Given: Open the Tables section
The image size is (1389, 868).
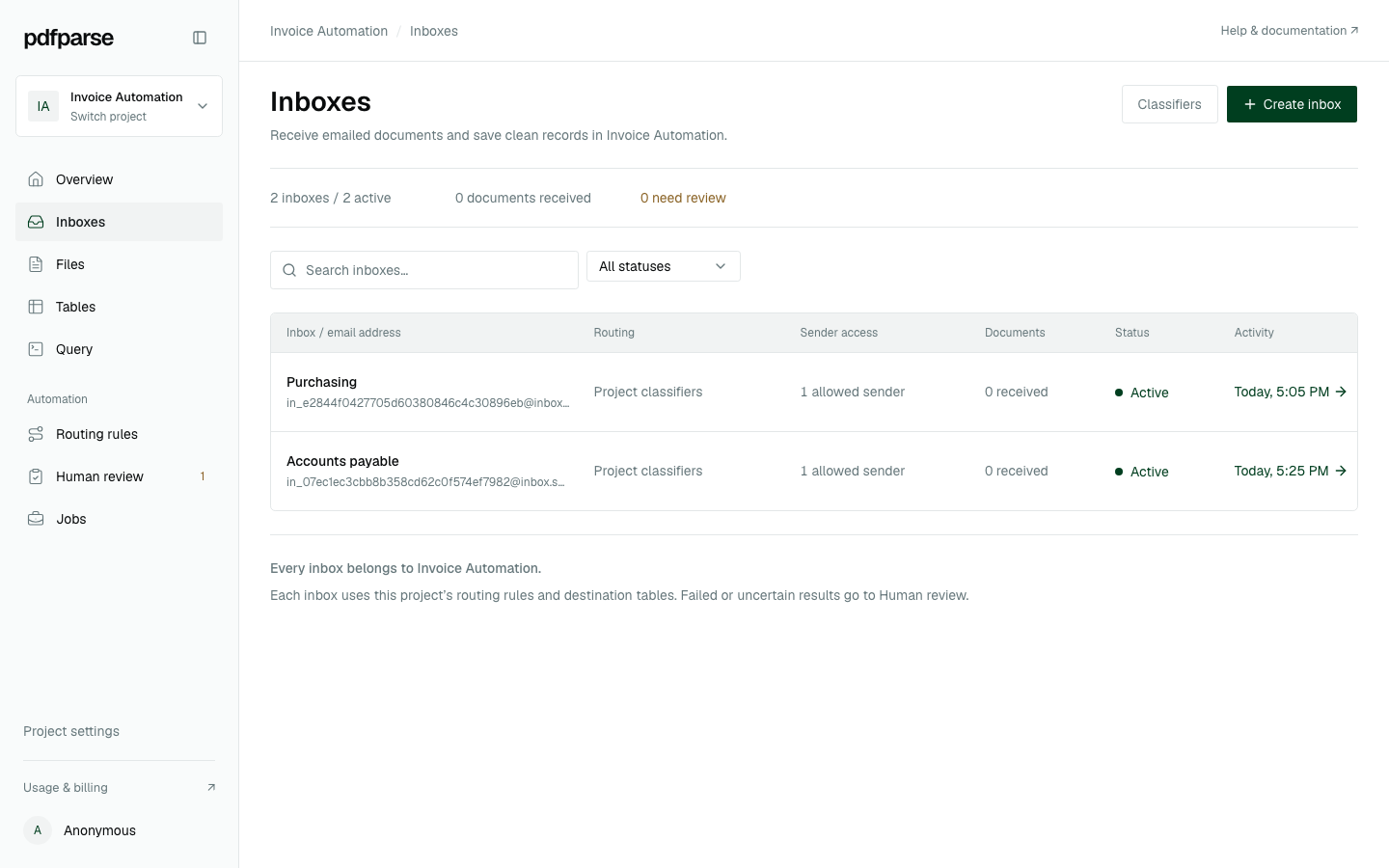Looking at the screenshot, I should pyautogui.click(x=119, y=307).
